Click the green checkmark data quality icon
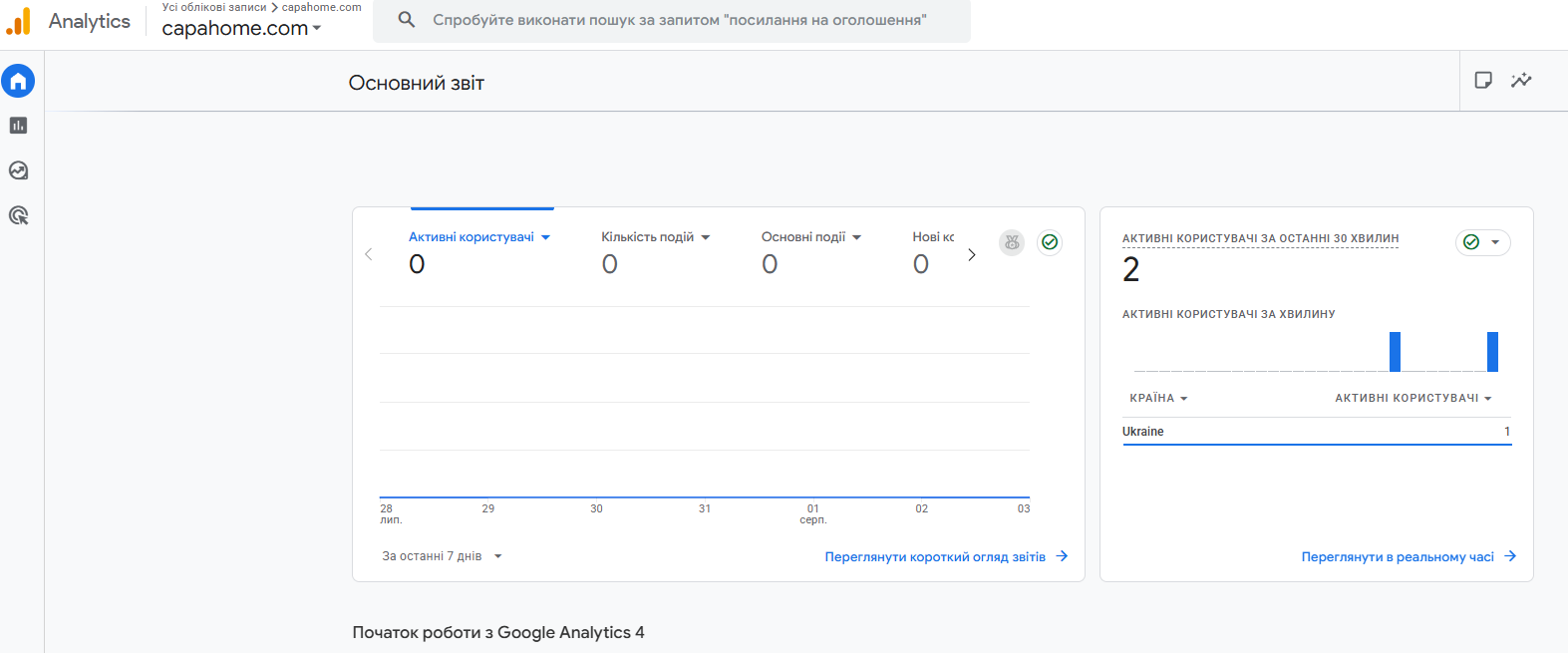 [1050, 242]
